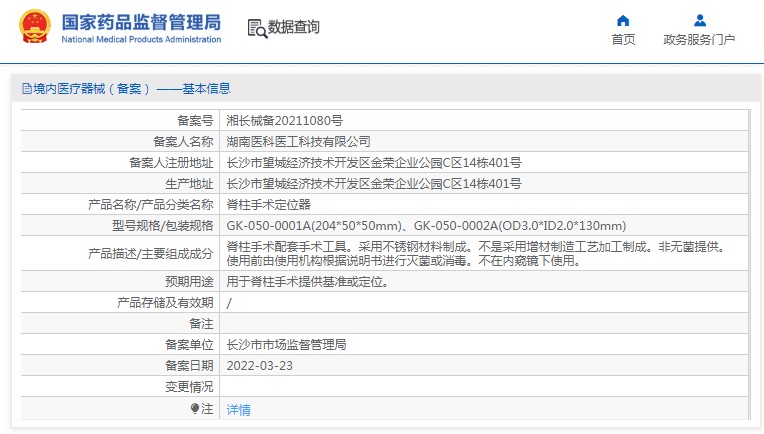
Task: Click the 生产地址 row label
Action: (x=189, y=183)
